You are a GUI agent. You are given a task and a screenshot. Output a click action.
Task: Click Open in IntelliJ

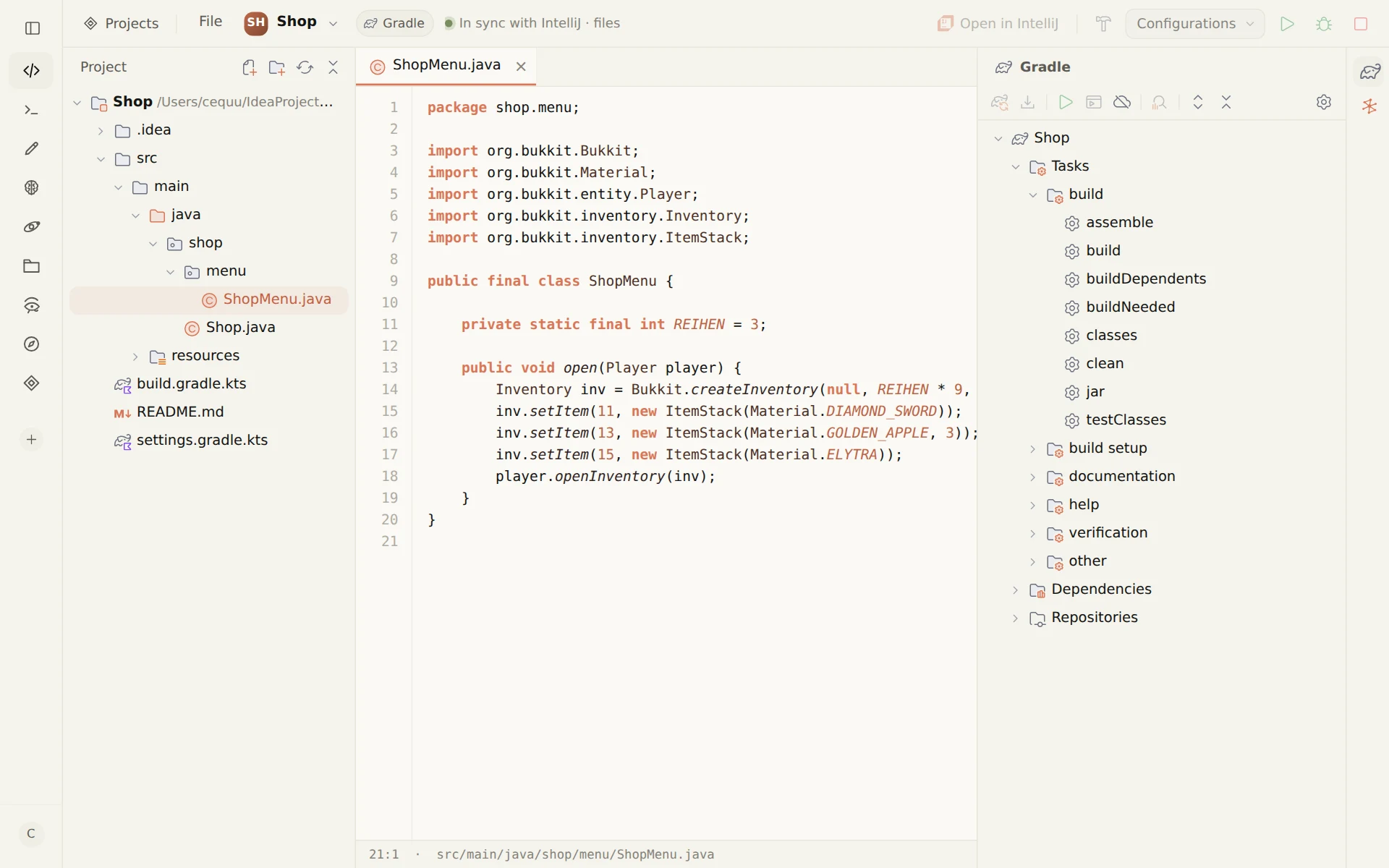998,24
